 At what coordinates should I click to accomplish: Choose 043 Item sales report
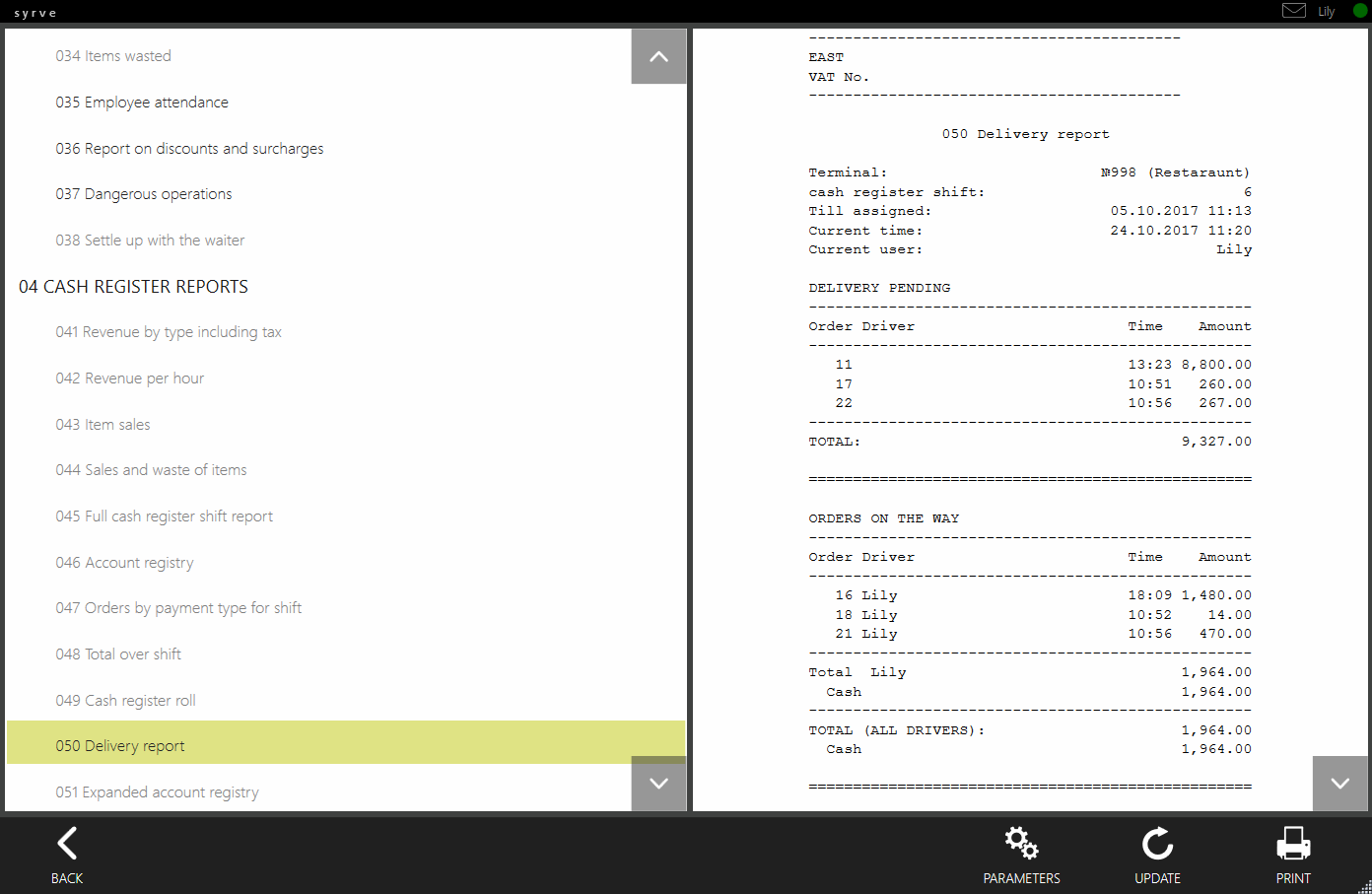[103, 425]
